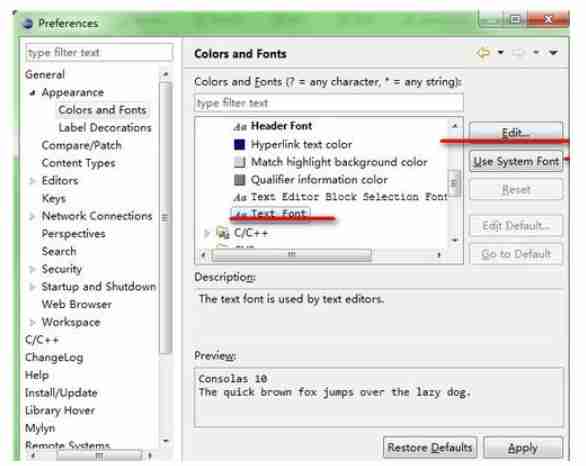Expand the C/C++ category in list
The image size is (586, 466).
[207, 233]
